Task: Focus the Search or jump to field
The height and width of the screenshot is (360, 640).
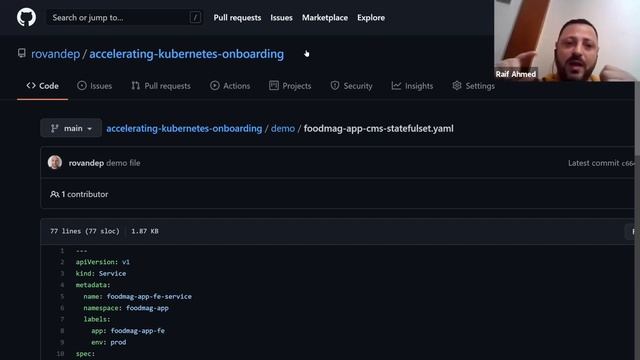Action: pyautogui.click(x=124, y=18)
